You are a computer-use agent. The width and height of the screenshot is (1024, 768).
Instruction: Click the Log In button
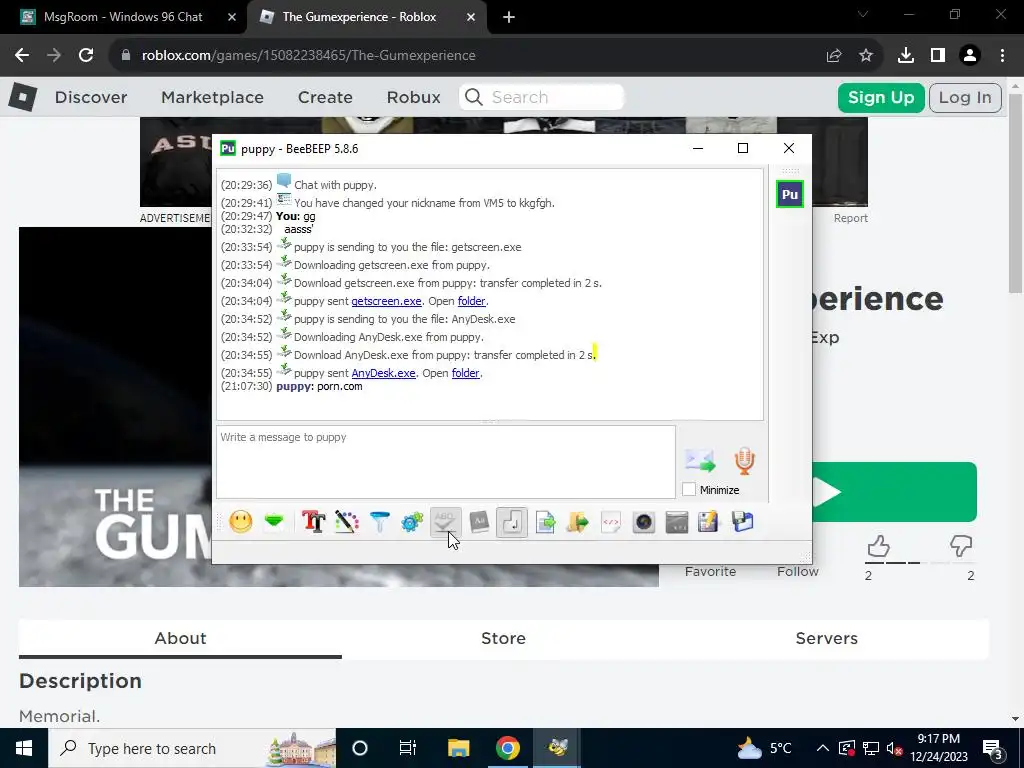[965, 97]
